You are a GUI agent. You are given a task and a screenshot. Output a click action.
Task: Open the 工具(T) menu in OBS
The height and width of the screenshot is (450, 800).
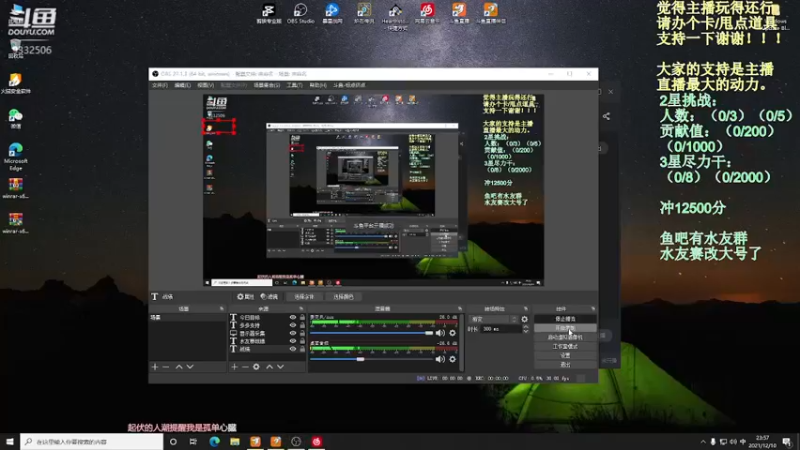[x=294, y=85]
